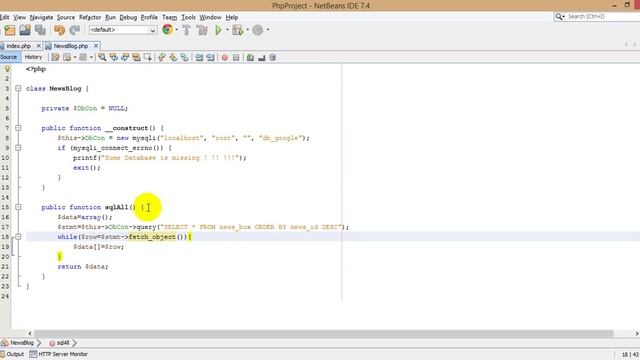Collapse the if block fold on line 9
Image resolution: width=640 pixels, height=360 pixels.
pyautogui.click(x=18, y=147)
